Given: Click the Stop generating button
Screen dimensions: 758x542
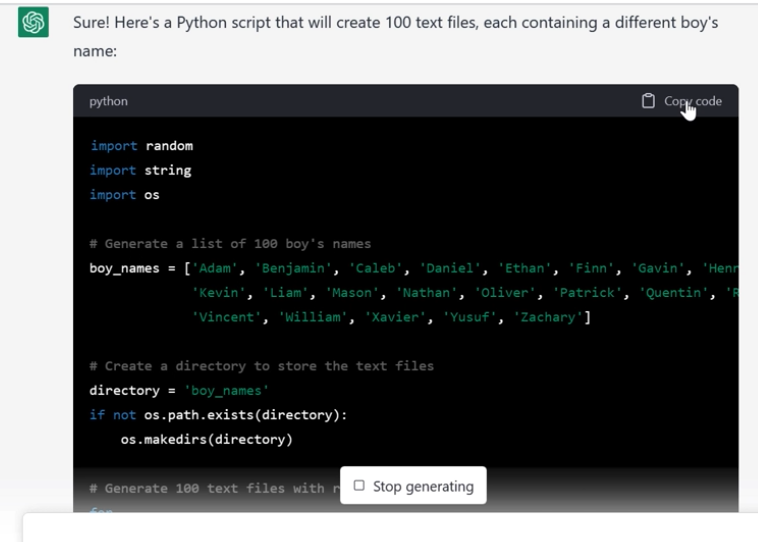Looking at the screenshot, I should 413,486.
